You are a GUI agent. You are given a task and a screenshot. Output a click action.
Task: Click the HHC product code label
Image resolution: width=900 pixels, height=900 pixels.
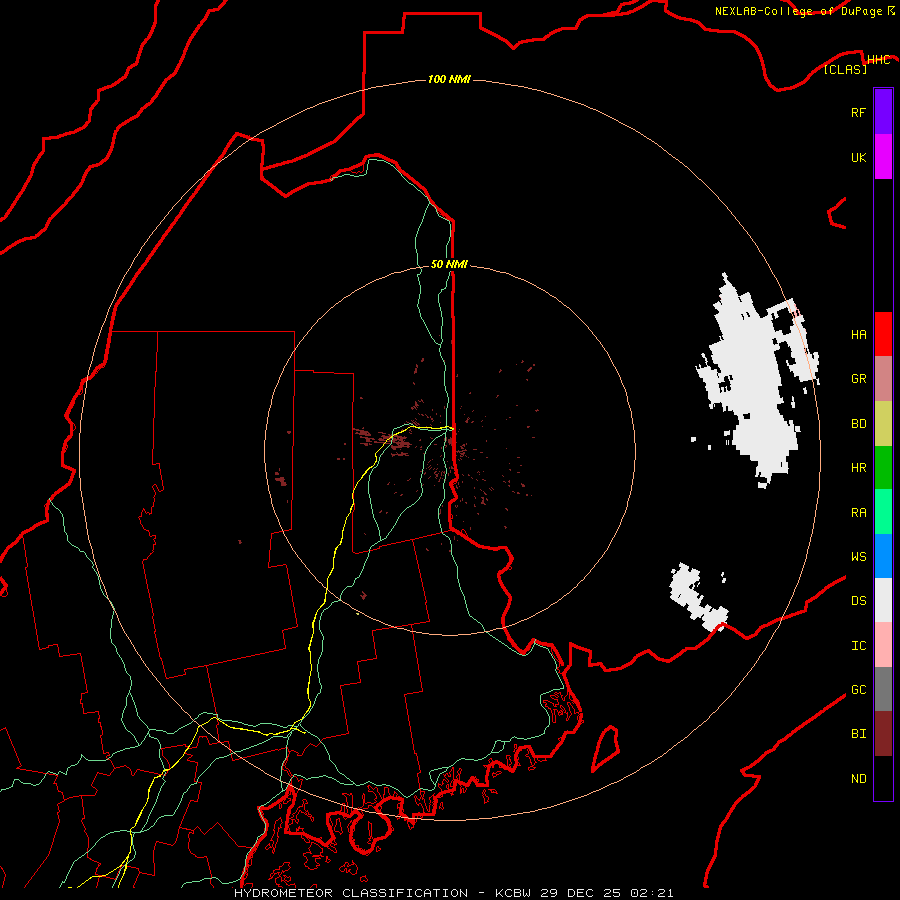(878, 60)
